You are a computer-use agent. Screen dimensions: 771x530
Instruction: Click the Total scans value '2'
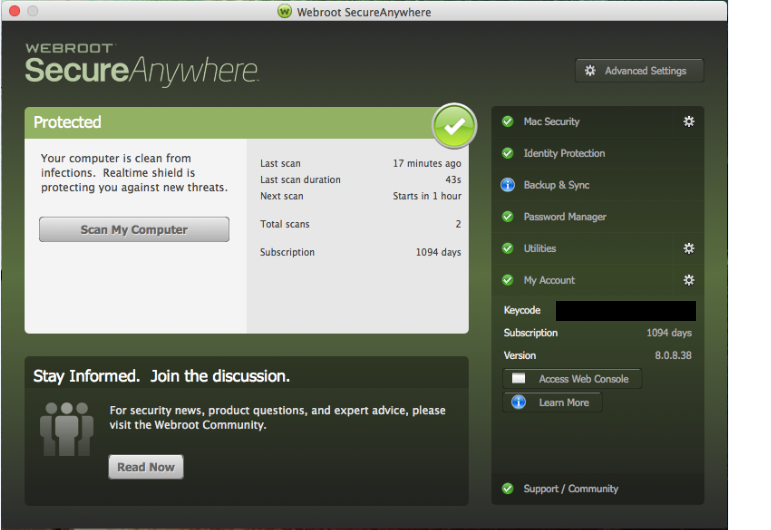(458, 224)
